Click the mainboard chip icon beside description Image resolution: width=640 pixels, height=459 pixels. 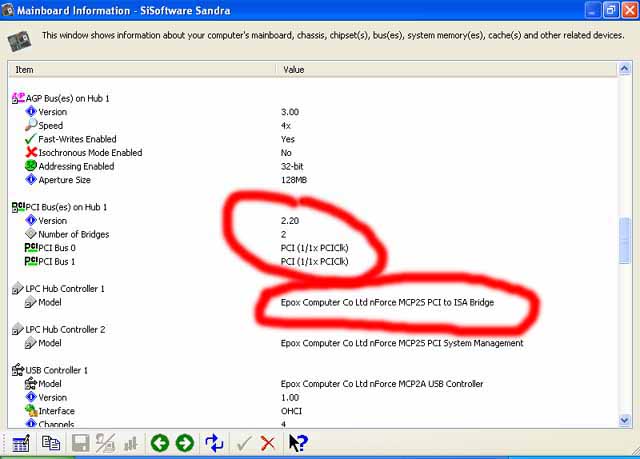[x=19, y=41]
